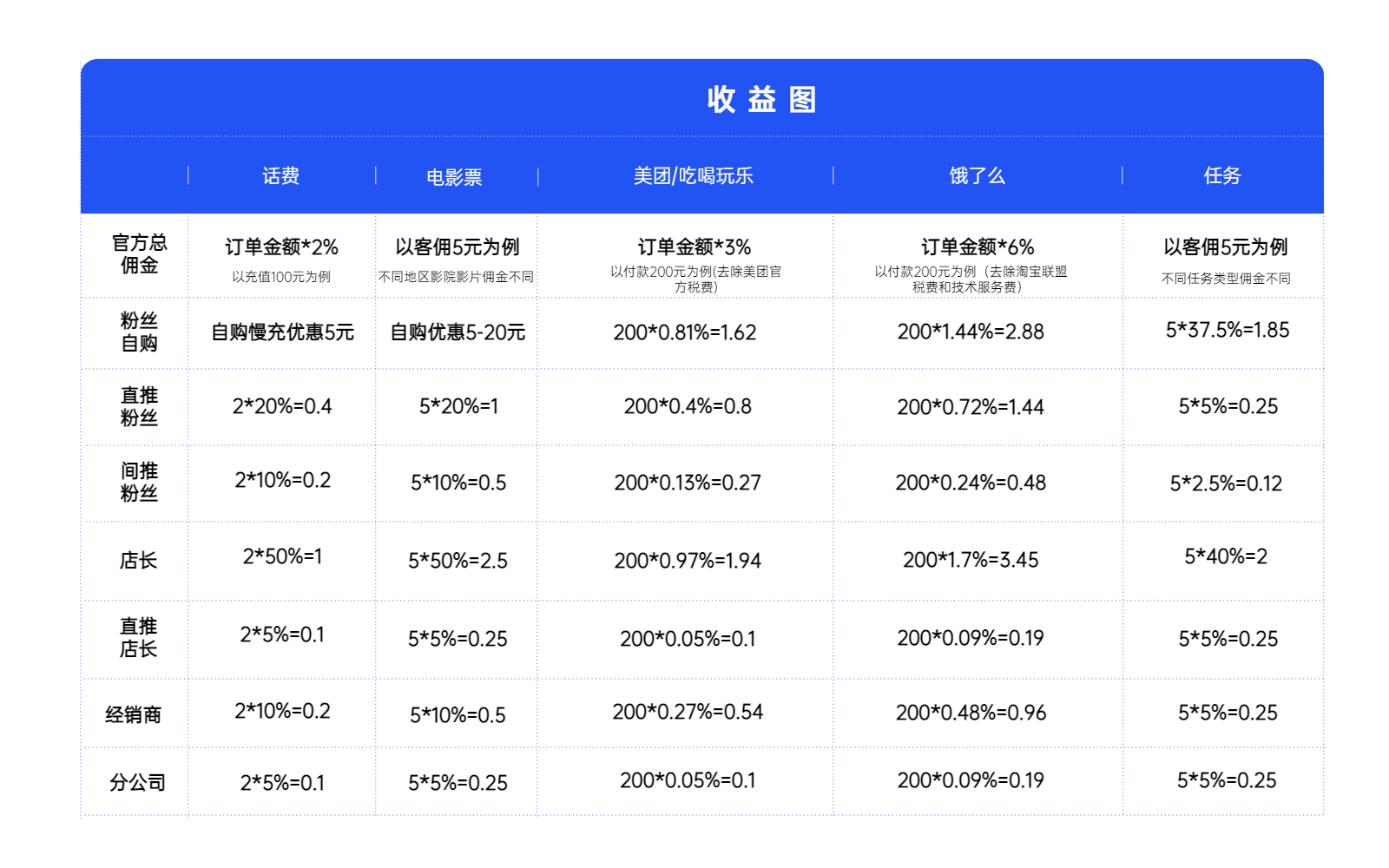Click the note 不同地区影院影片佣金不同

point(457,277)
